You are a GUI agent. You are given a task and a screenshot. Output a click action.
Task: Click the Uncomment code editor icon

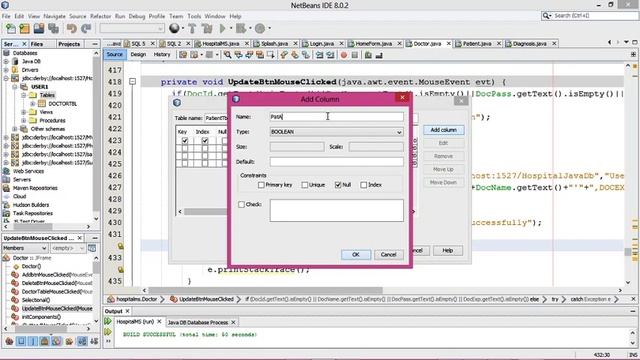(x=379, y=55)
